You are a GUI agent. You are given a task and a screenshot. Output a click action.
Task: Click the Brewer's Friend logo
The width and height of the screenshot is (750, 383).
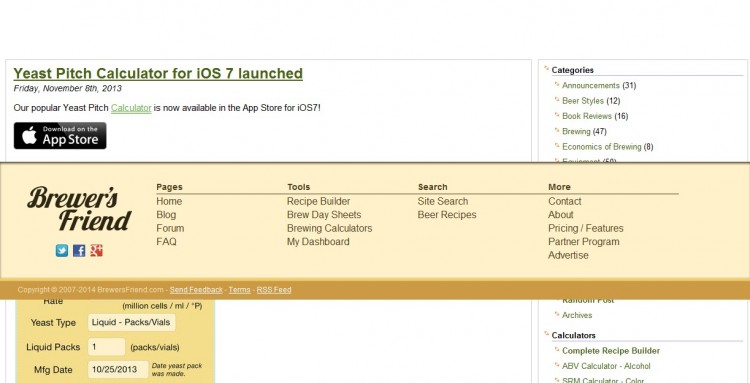point(79,208)
